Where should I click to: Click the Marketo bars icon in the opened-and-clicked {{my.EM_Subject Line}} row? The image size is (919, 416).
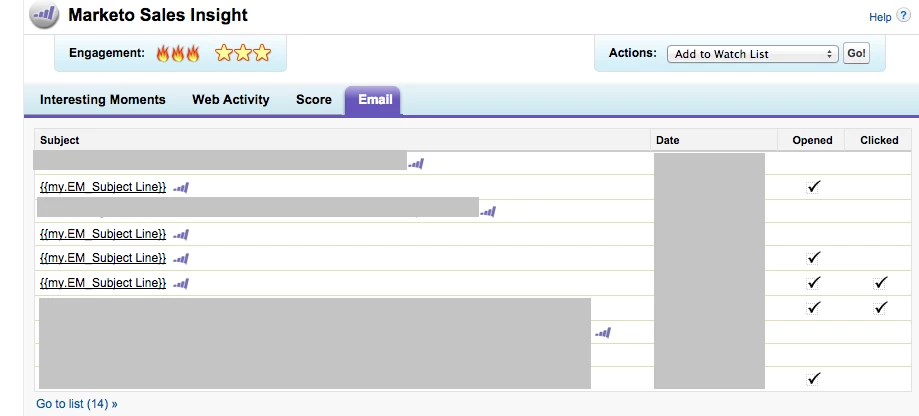click(x=181, y=284)
